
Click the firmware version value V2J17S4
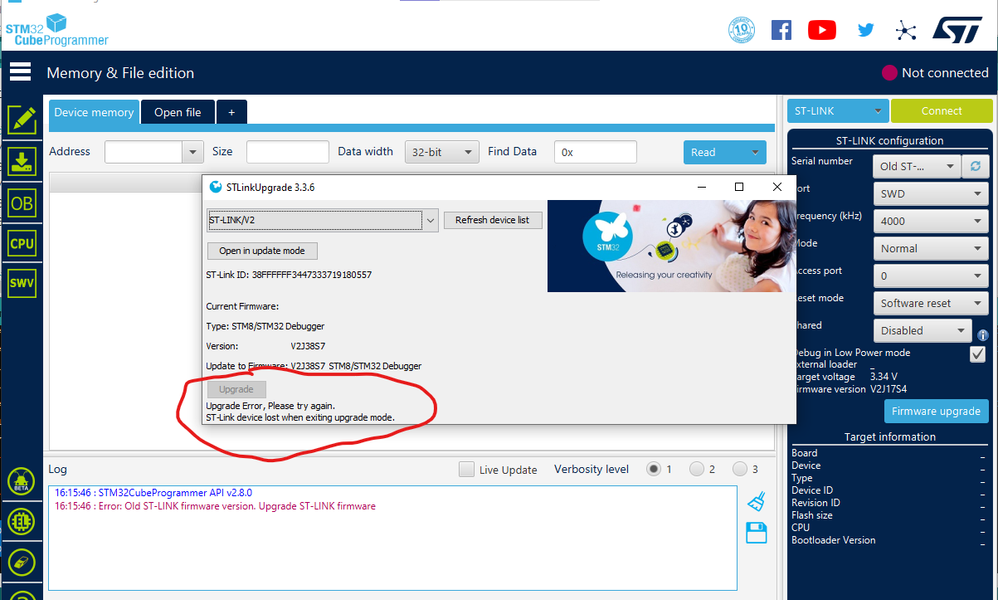pyautogui.click(x=889, y=389)
